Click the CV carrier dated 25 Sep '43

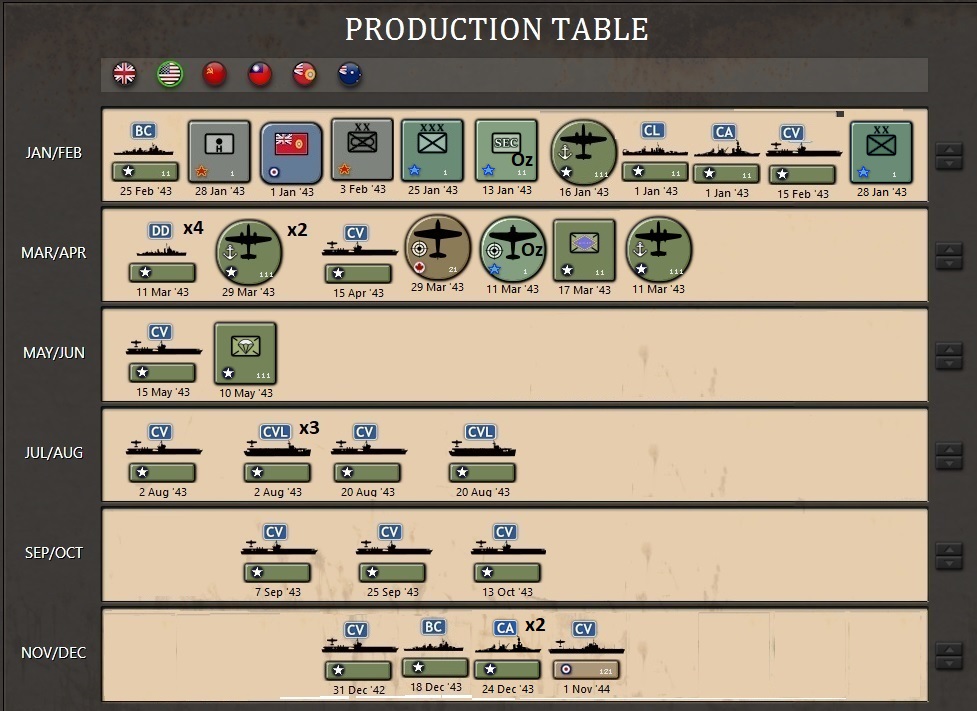tap(393, 552)
